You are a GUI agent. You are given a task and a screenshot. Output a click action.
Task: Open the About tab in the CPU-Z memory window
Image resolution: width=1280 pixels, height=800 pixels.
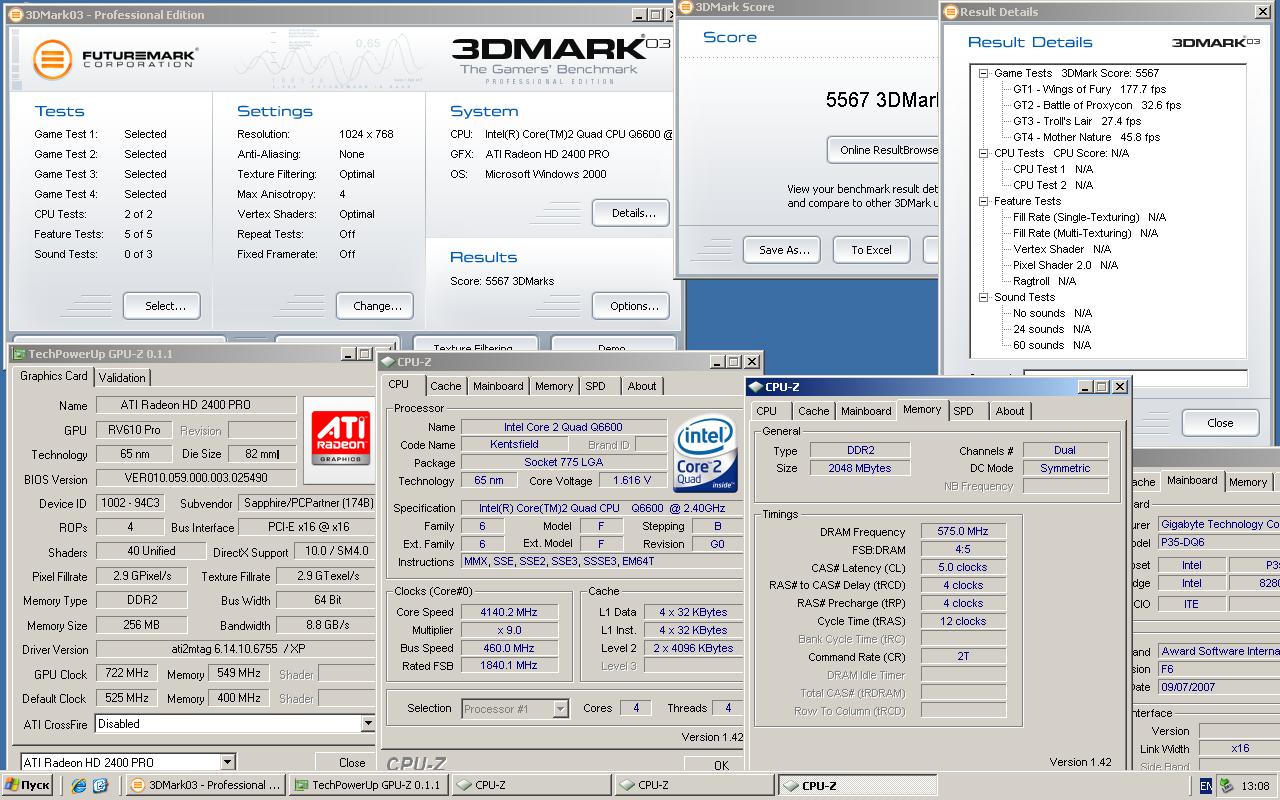pos(1010,411)
